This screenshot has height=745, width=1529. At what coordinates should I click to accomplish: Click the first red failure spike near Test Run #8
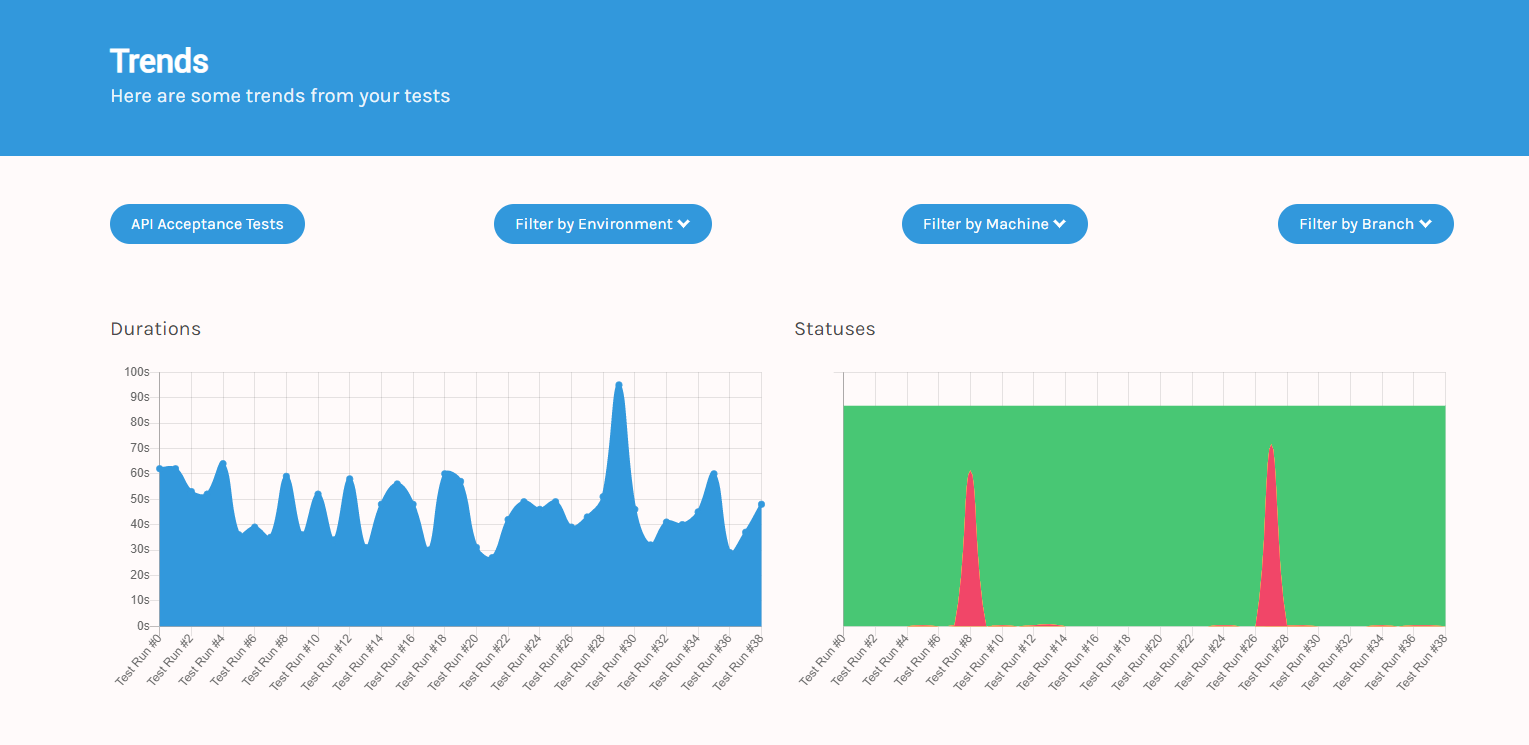970,560
